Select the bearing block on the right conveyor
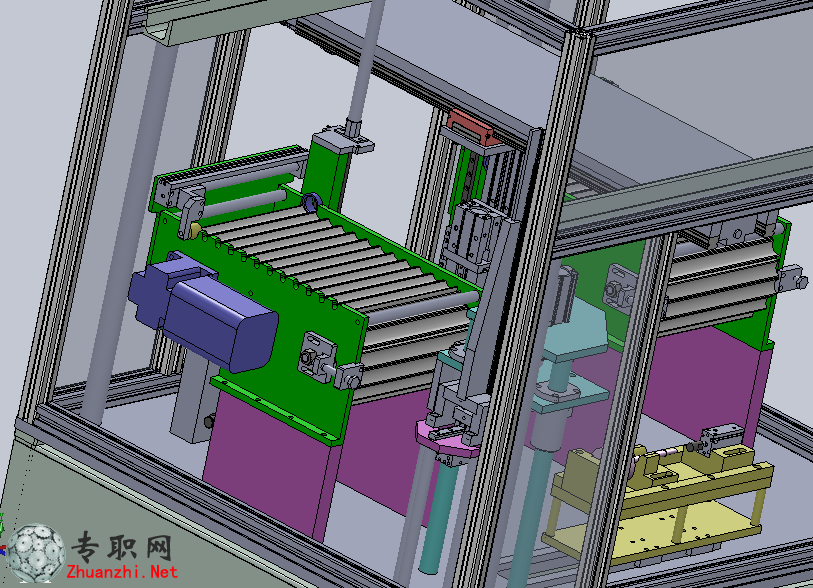The height and width of the screenshot is (588, 813). (x=621, y=288)
